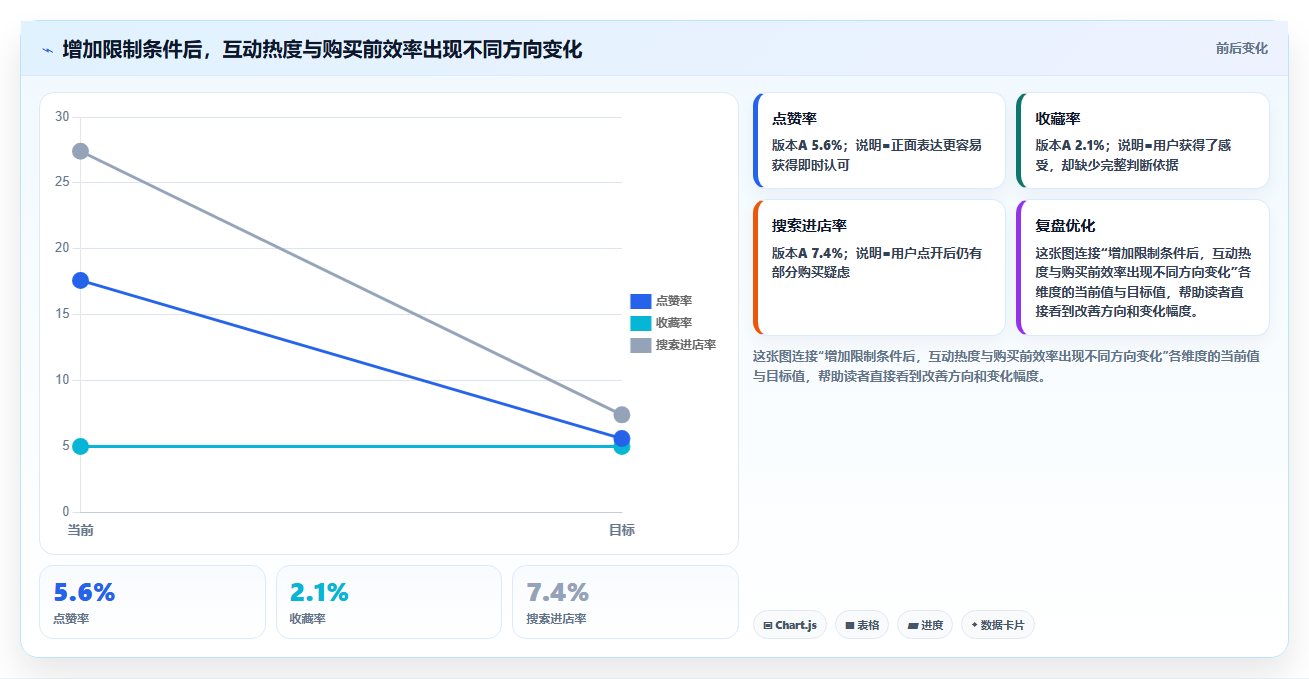Click the blue 点赞率 point at 目标
This screenshot has height=679, width=1309.
pos(622,438)
